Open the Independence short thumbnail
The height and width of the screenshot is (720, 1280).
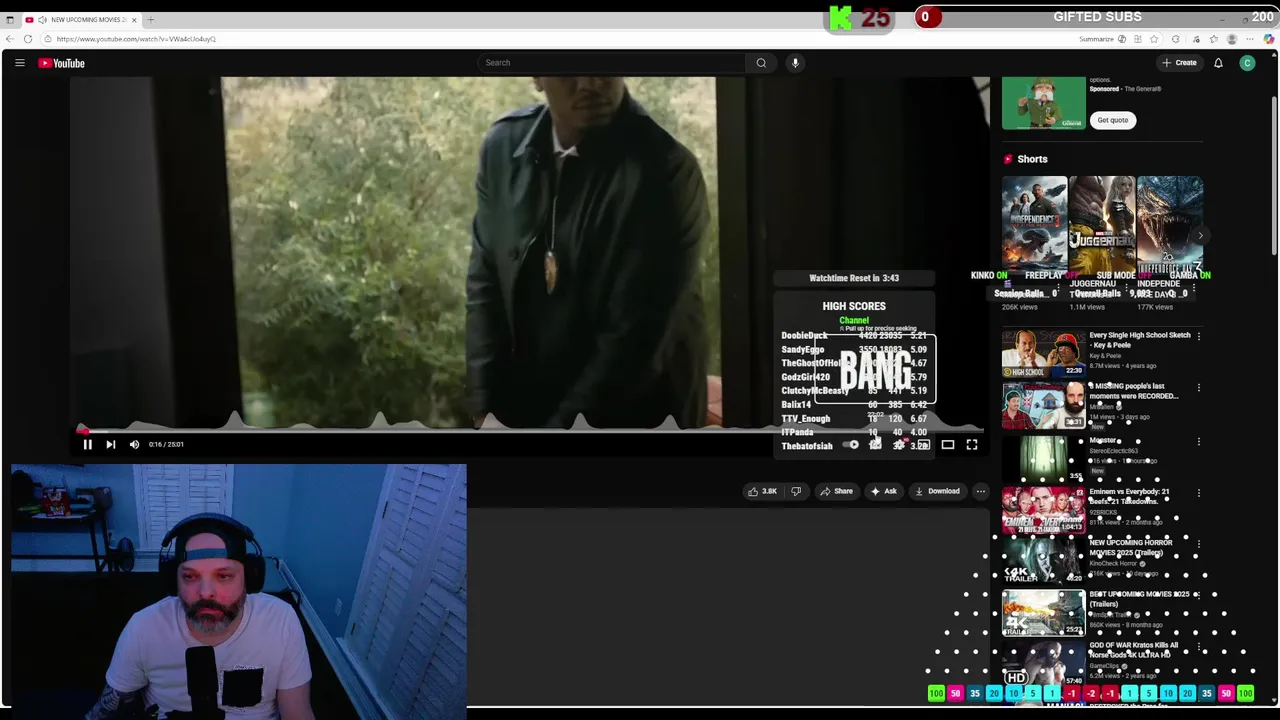tap(1034, 226)
